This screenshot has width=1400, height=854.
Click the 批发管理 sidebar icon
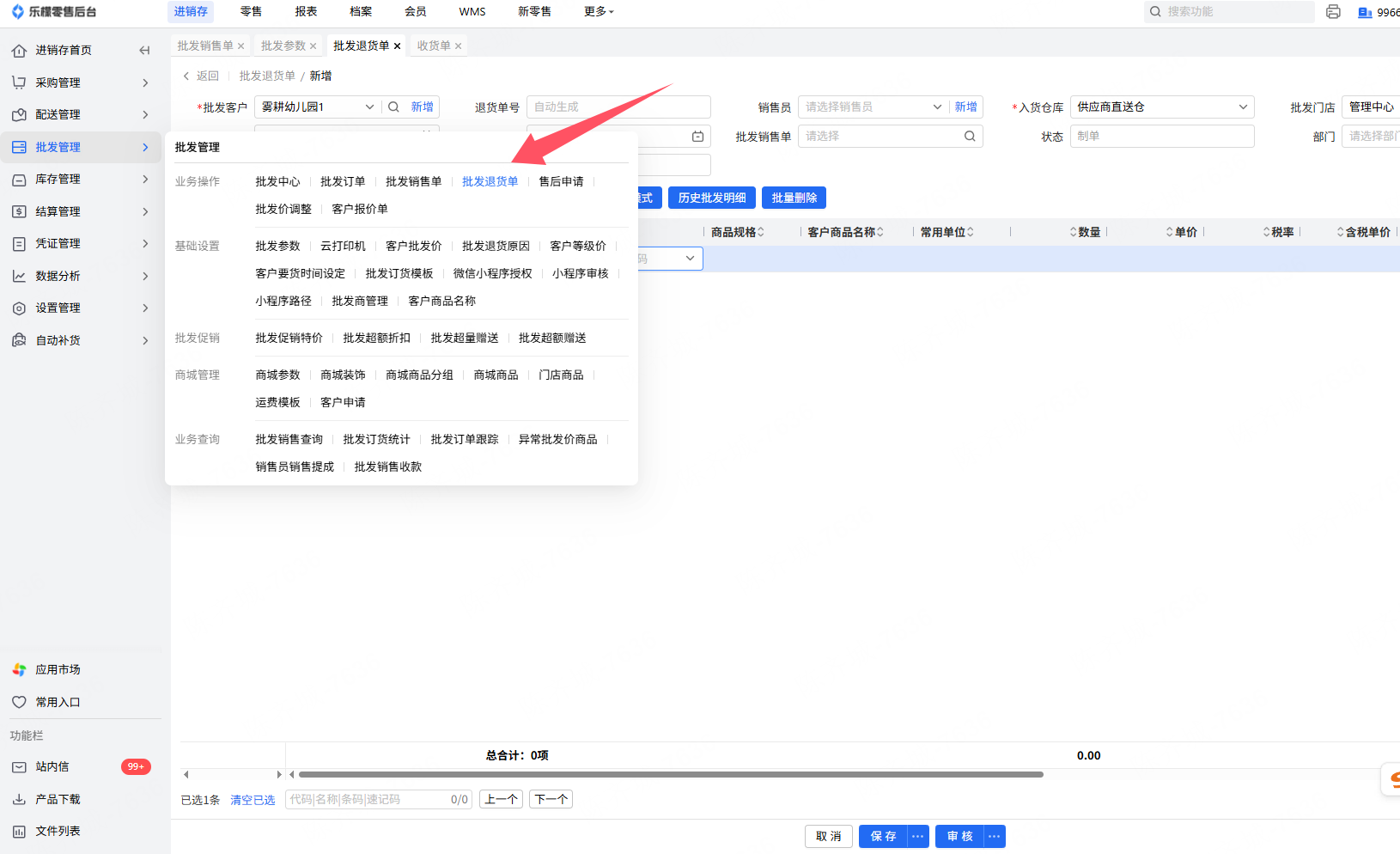point(19,147)
